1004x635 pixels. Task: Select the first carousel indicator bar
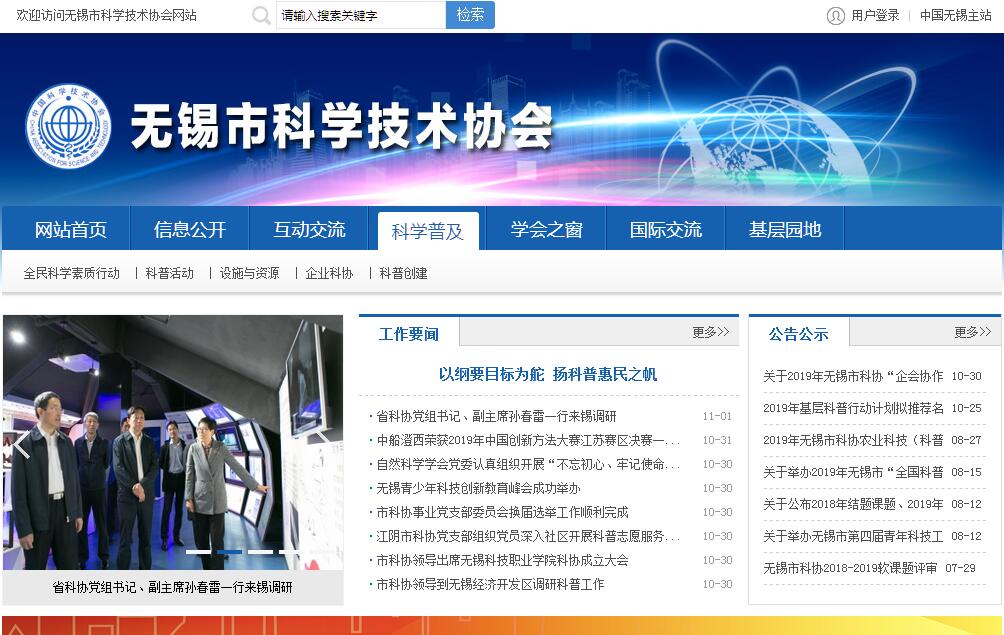(x=198, y=552)
